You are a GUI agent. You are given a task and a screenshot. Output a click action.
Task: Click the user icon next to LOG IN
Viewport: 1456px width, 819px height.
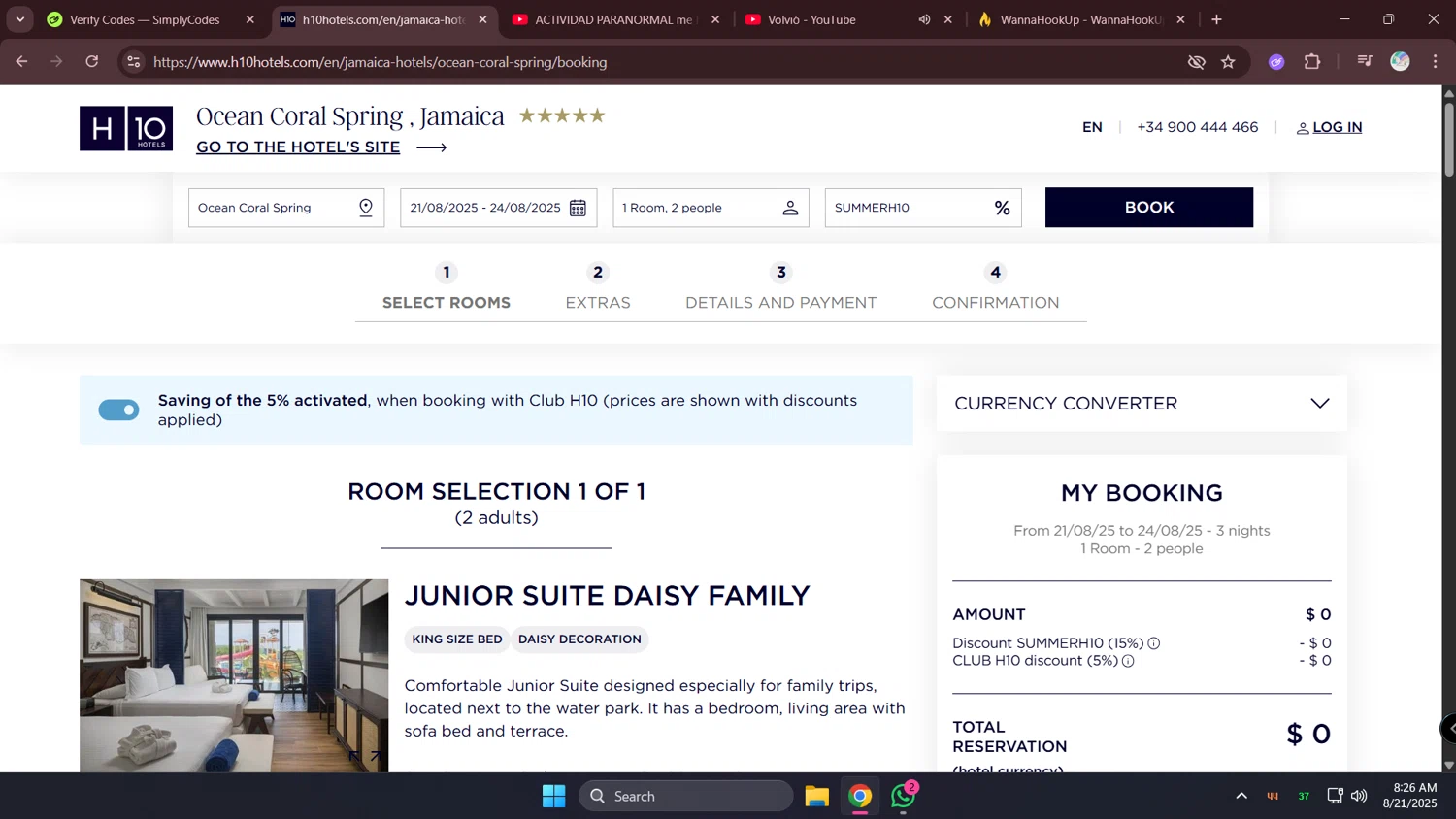1303,128
